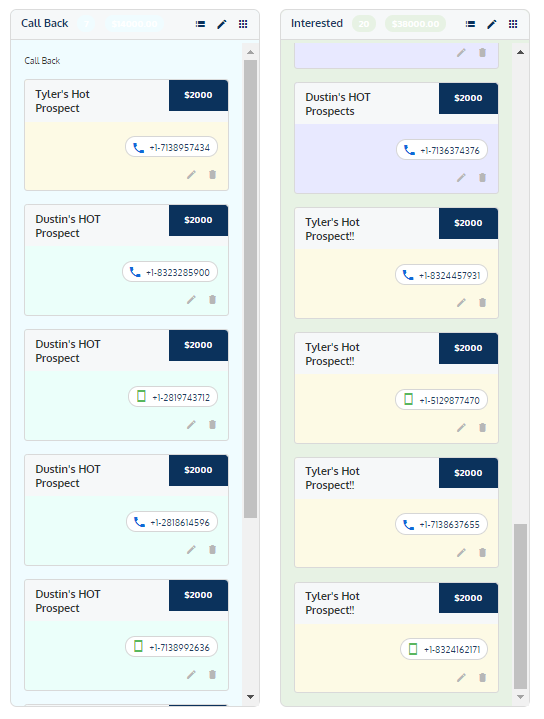The height and width of the screenshot is (719, 544).
Task: Delete card with phone +1-7138957434
Action: [x=212, y=174]
